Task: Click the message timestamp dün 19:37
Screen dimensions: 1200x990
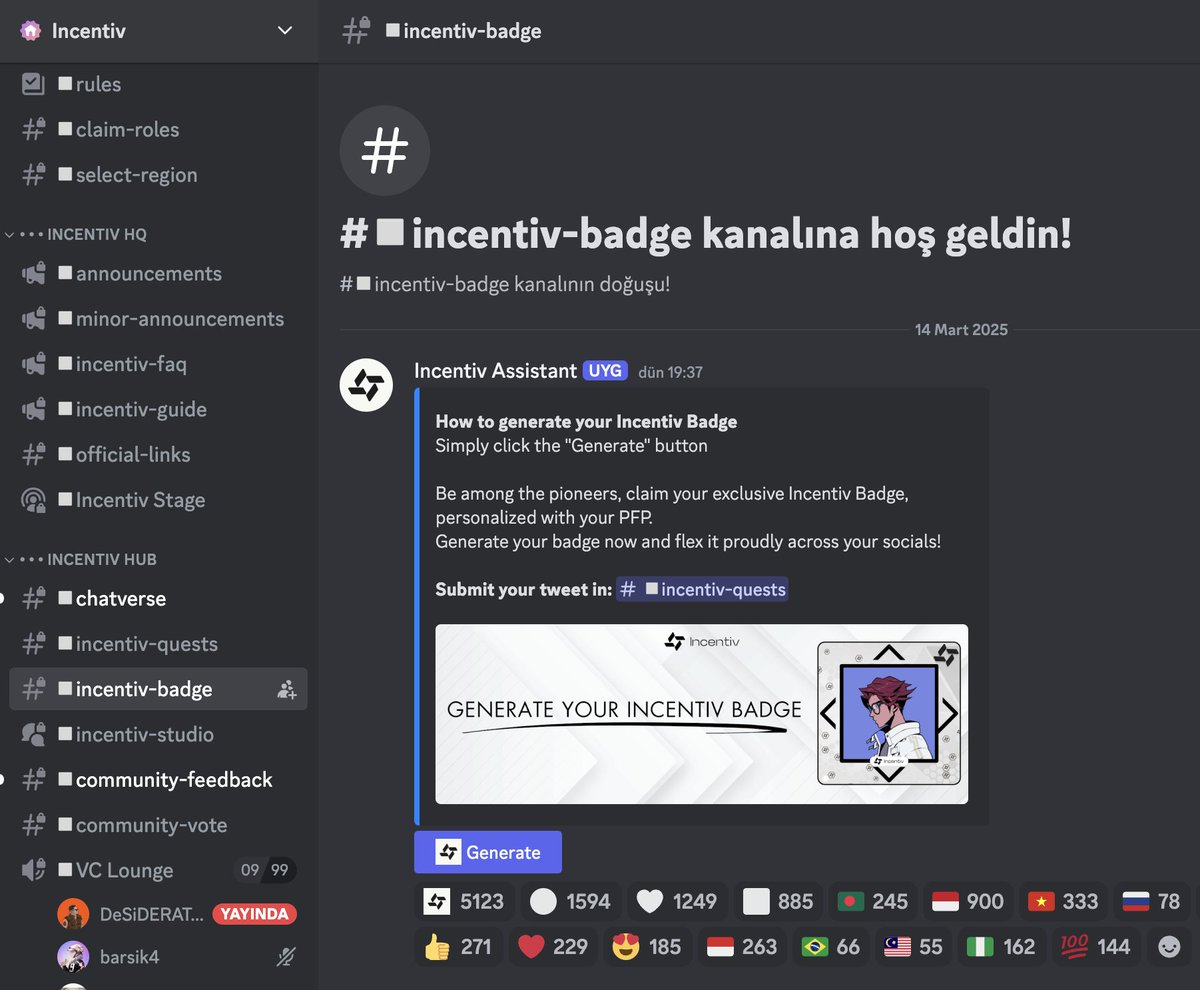Action: pyautogui.click(x=671, y=372)
